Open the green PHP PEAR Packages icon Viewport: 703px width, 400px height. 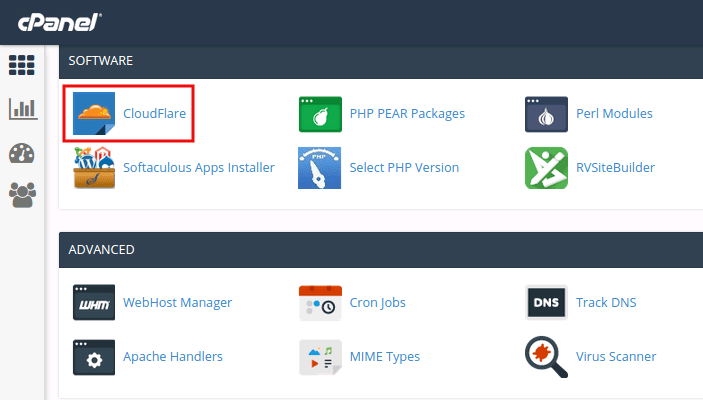(320, 114)
